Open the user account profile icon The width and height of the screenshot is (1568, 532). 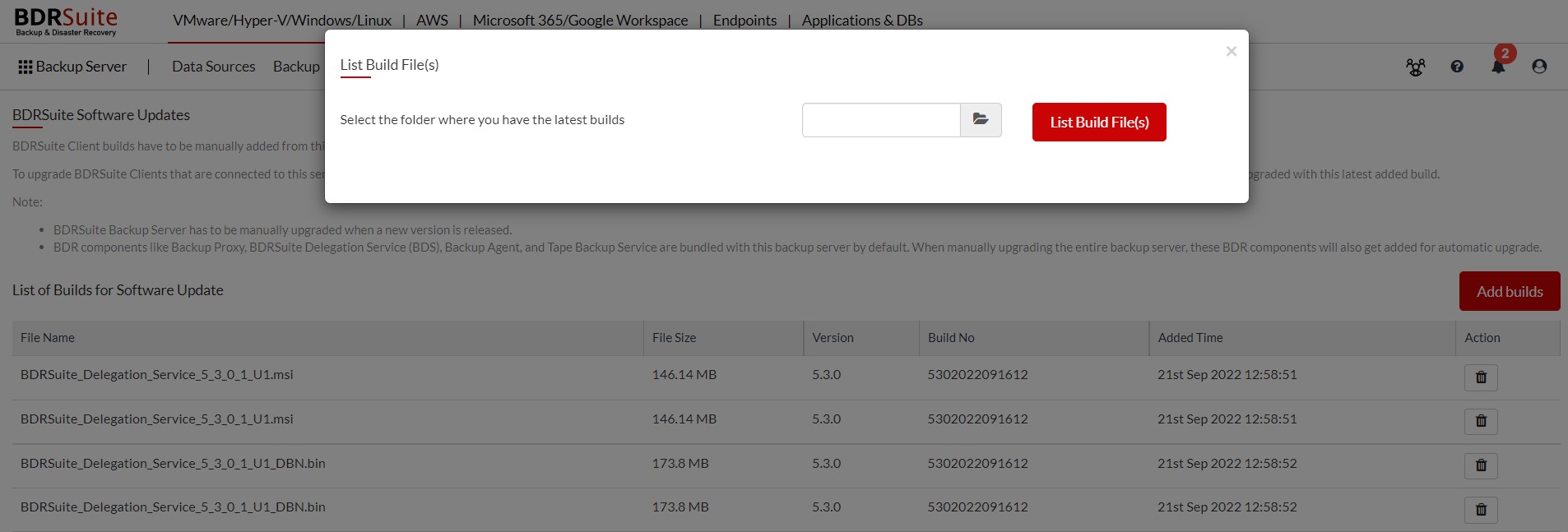pyautogui.click(x=1539, y=67)
